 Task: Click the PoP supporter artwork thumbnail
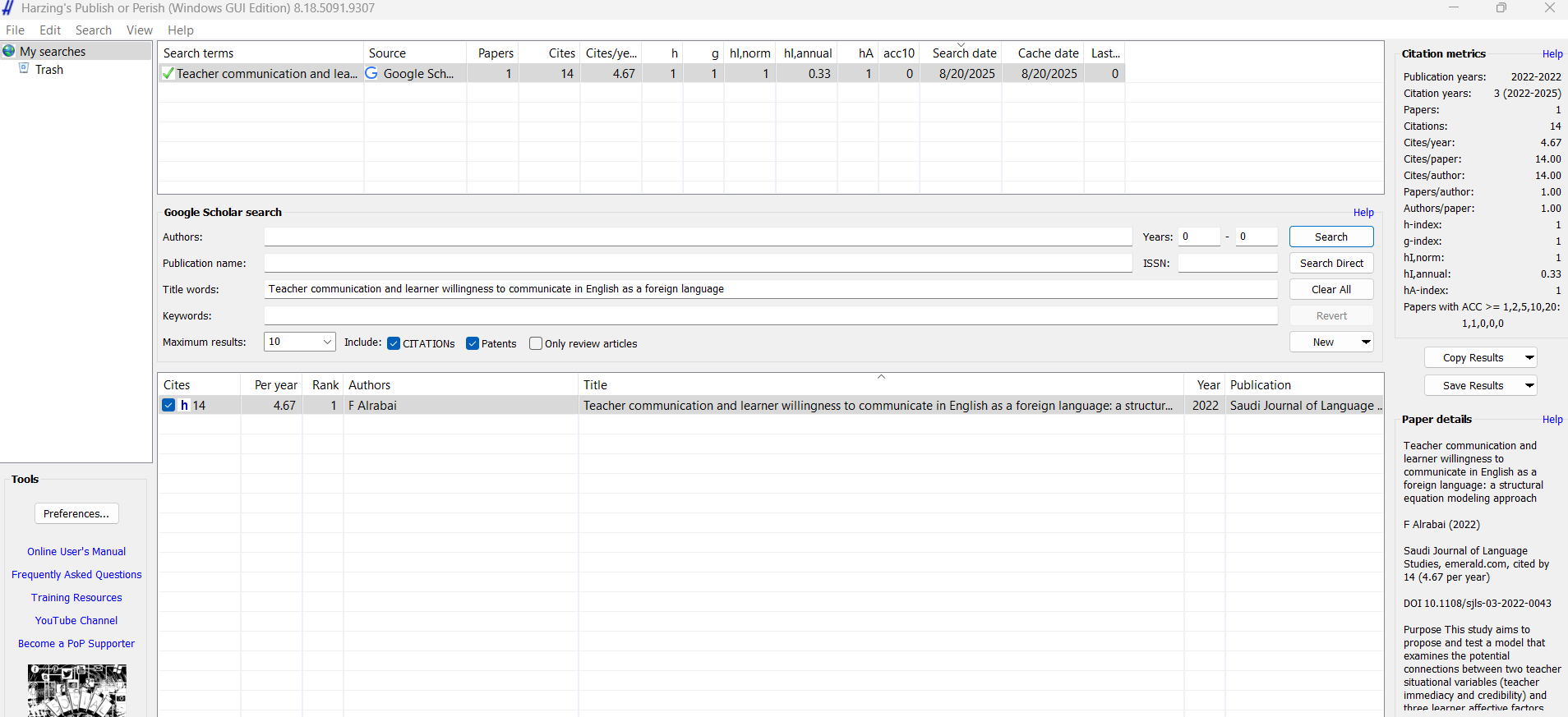(76, 691)
